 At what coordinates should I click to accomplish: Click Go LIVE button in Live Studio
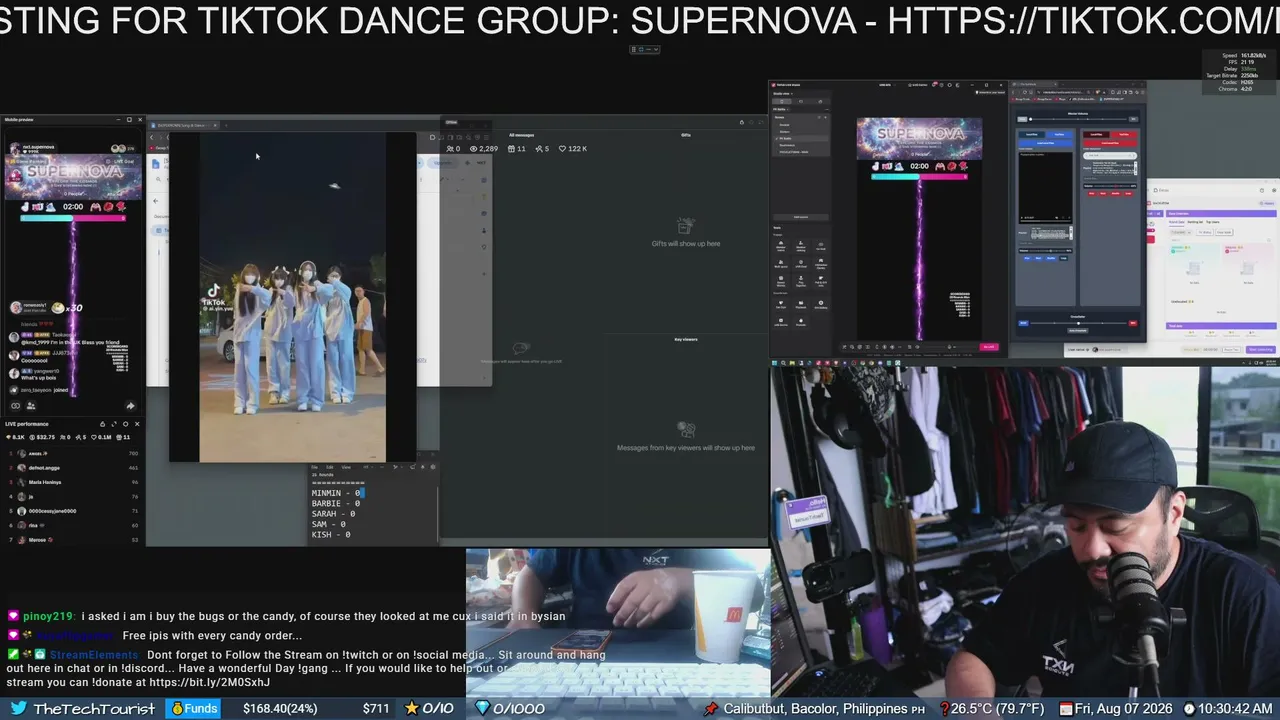989,347
